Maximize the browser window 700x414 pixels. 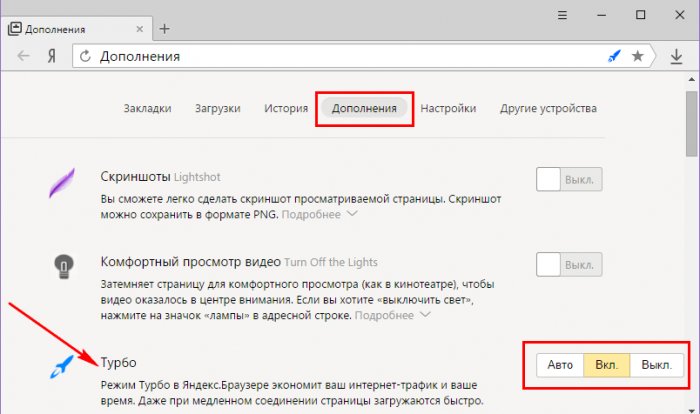click(x=641, y=15)
